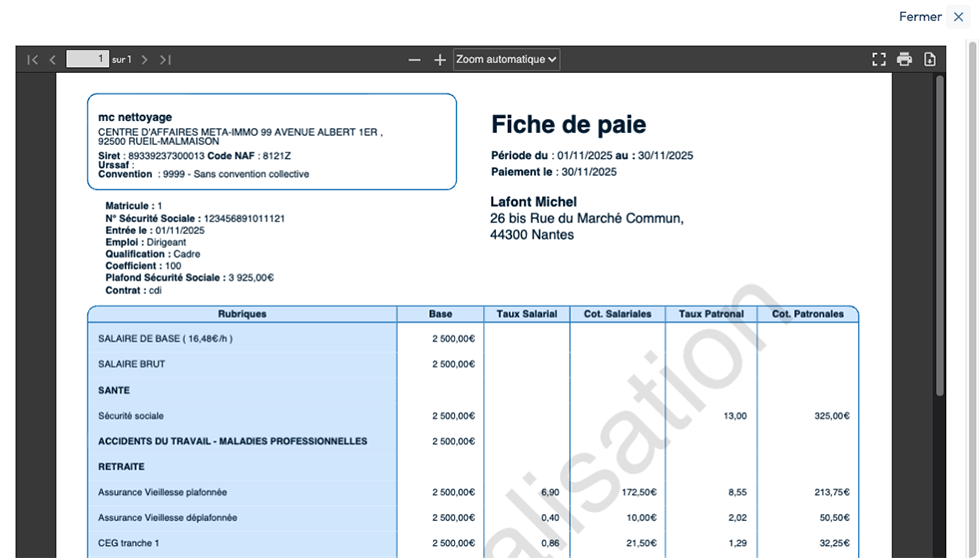Click the Code NAF 8121Z text
Image resolution: width=980 pixels, height=558 pixels.
249,156
